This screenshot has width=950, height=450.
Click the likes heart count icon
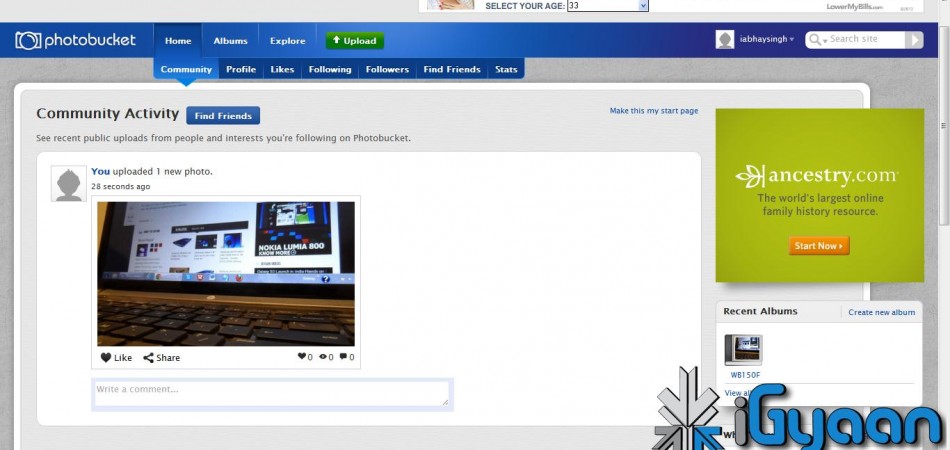302,357
